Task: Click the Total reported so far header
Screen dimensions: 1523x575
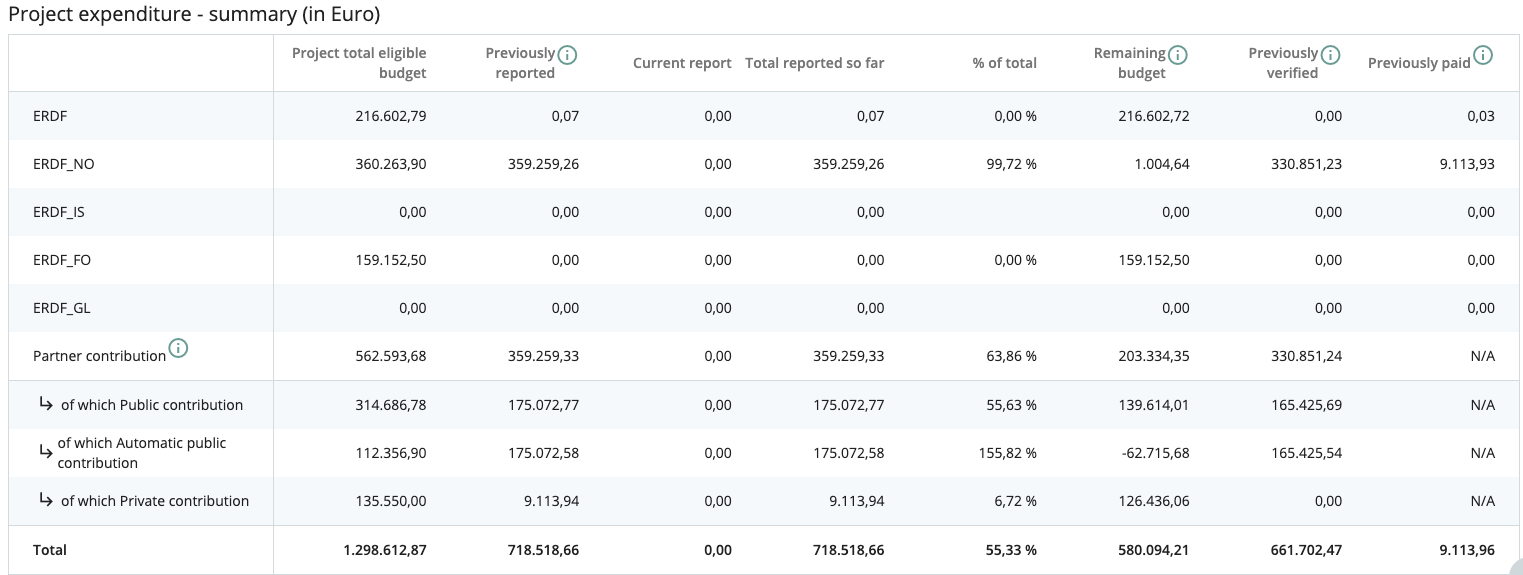Action: (814, 63)
